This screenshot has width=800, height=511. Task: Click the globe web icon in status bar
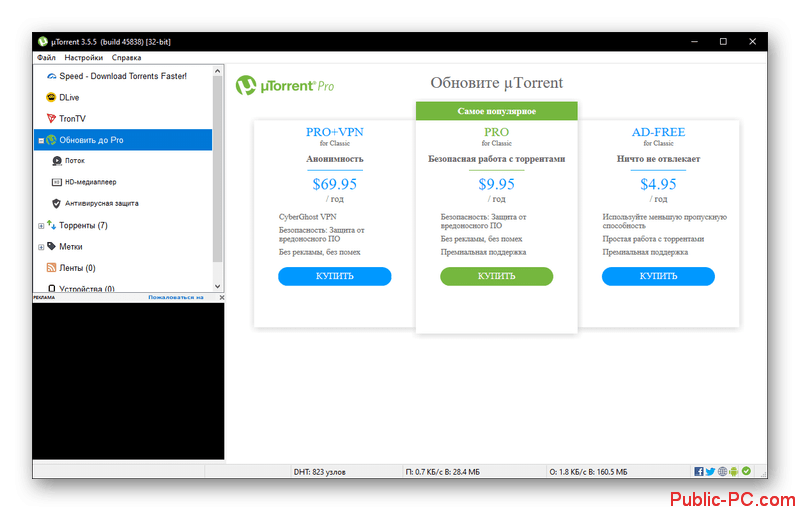722,471
